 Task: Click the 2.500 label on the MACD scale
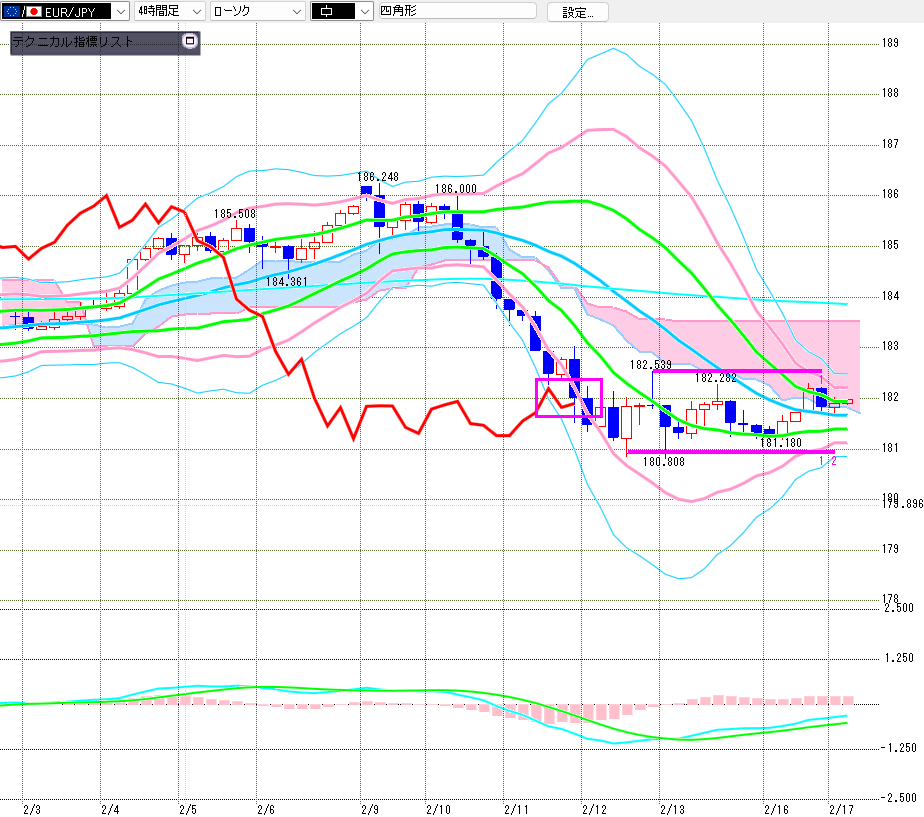tap(897, 608)
